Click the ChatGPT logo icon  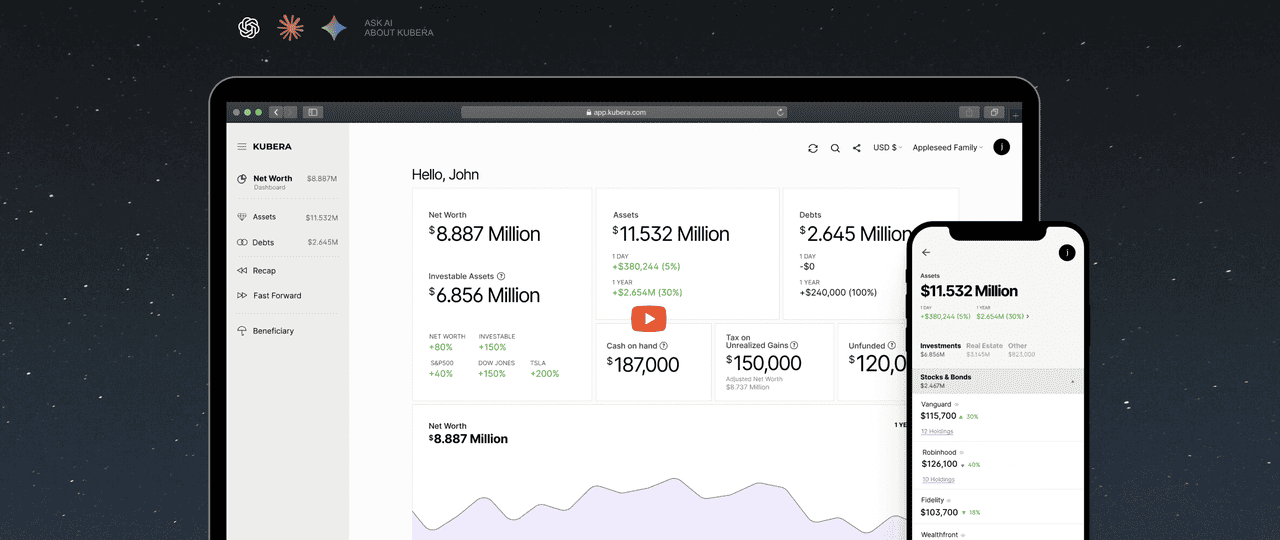click(249, 28)
